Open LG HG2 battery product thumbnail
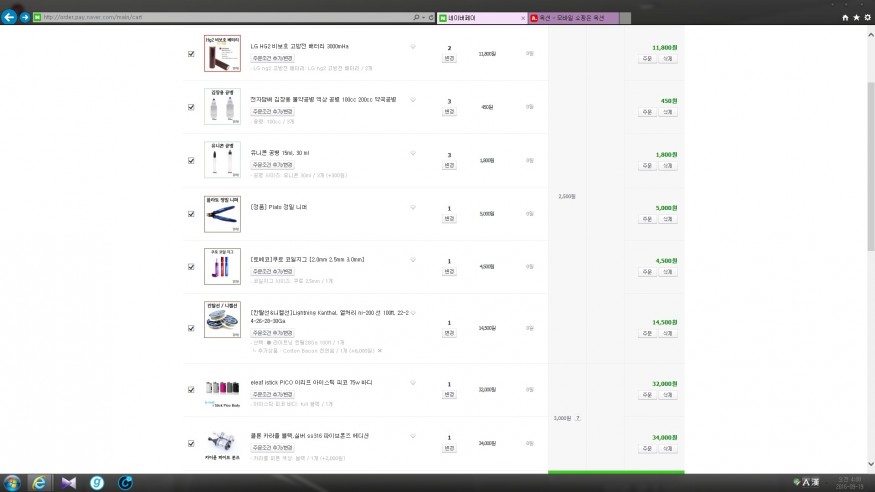Screen dimensions: 875x492 (x=222, y=54)
